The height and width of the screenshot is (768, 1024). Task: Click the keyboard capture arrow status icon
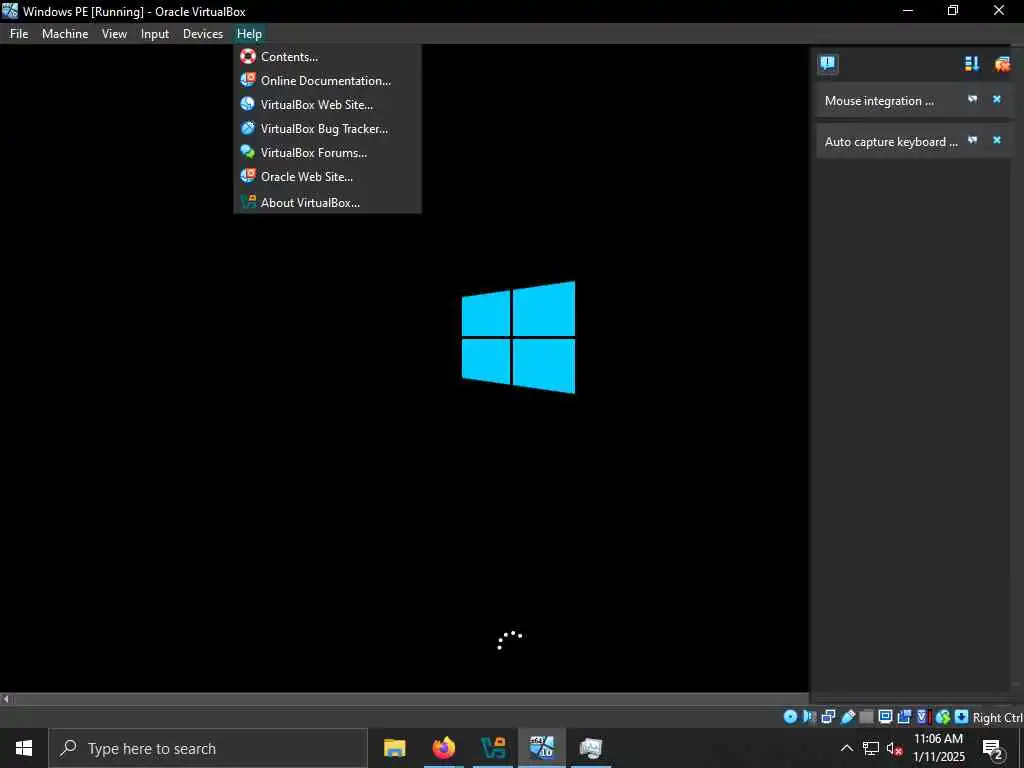[x=961, y=717]
